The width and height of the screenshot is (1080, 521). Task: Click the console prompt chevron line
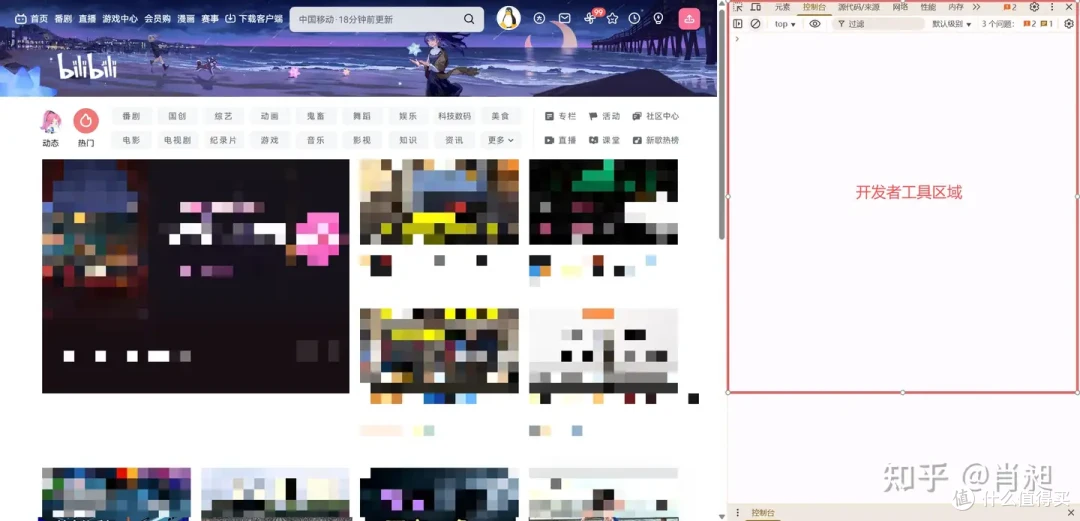737,39
